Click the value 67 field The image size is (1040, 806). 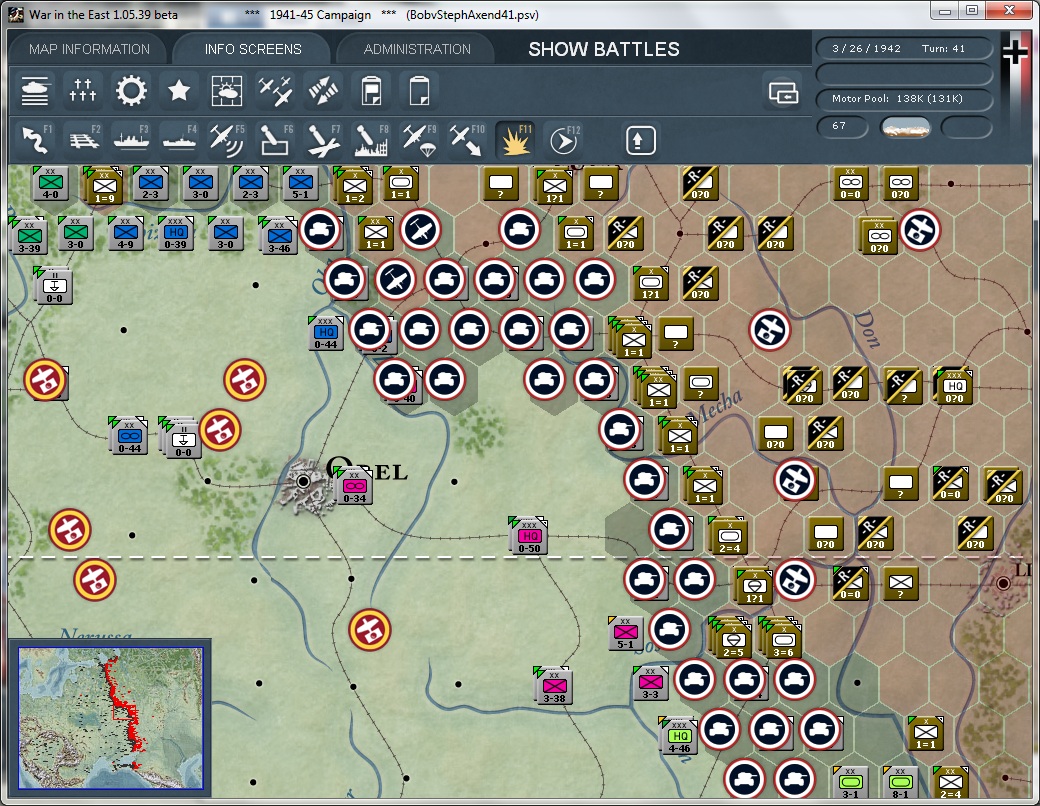[x=842, y=126]
